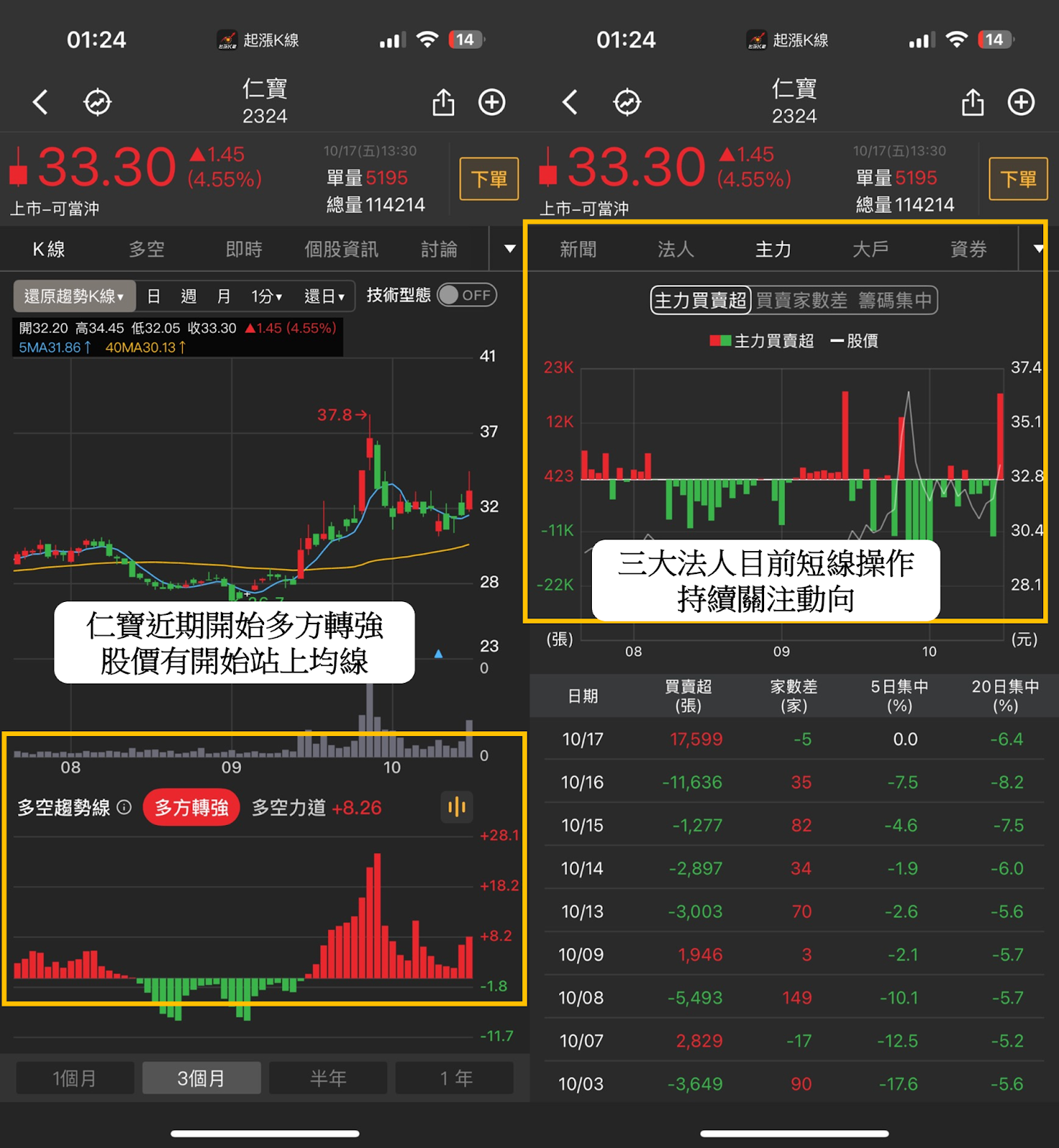The width and height of the screenshot is (1059, 1148).
Task: Select the 10/14 row showing -2,897
Action: (x=794, y=868)
